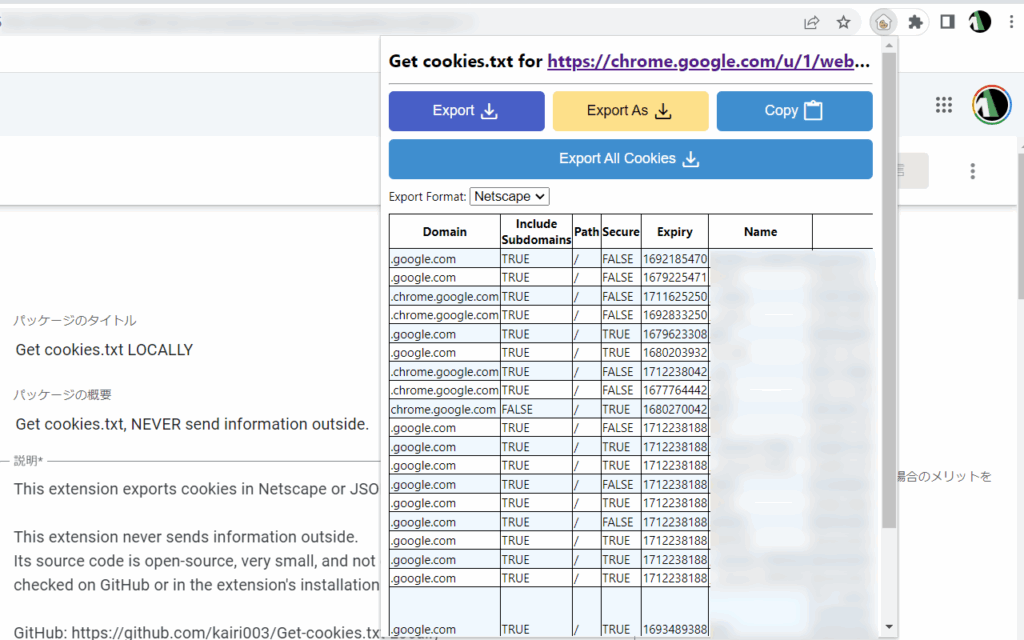Open the Chrome three-dot browser menu
1024x640 pixels.
point(1011,22)
